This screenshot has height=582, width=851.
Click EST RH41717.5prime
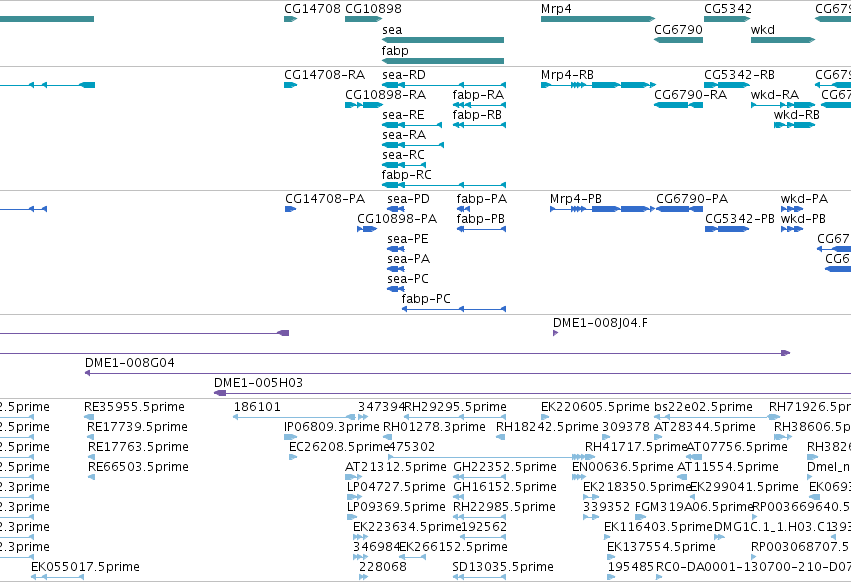click(x=636, y=447)
